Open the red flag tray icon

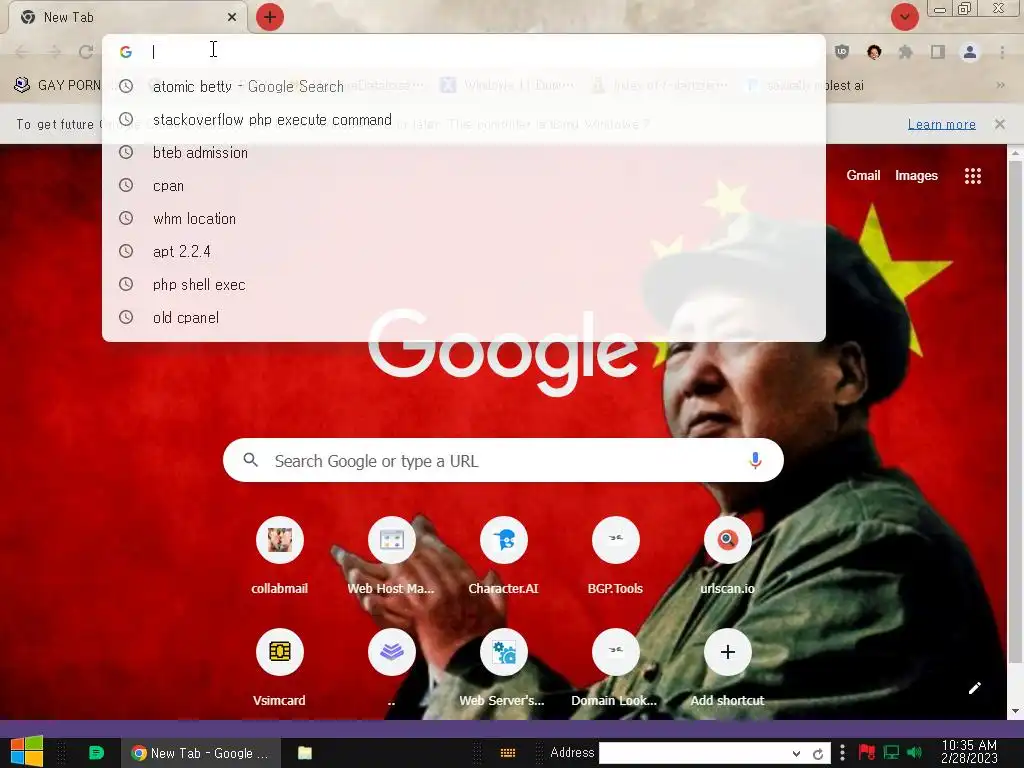867,753
